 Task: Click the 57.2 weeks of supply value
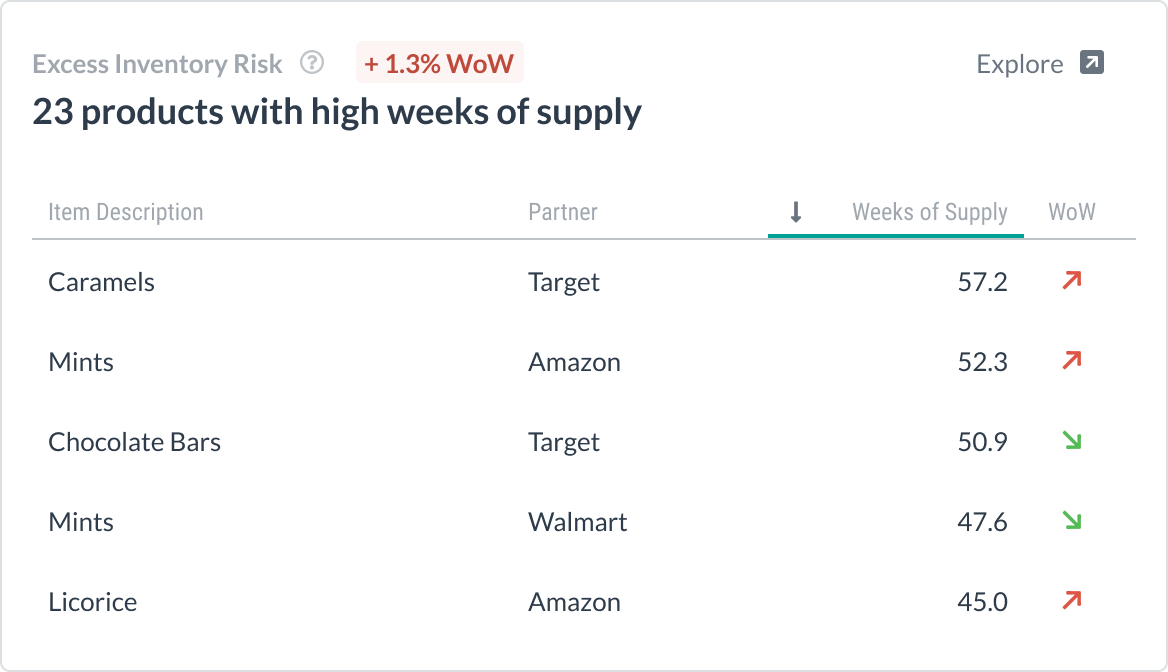(982, 282)
